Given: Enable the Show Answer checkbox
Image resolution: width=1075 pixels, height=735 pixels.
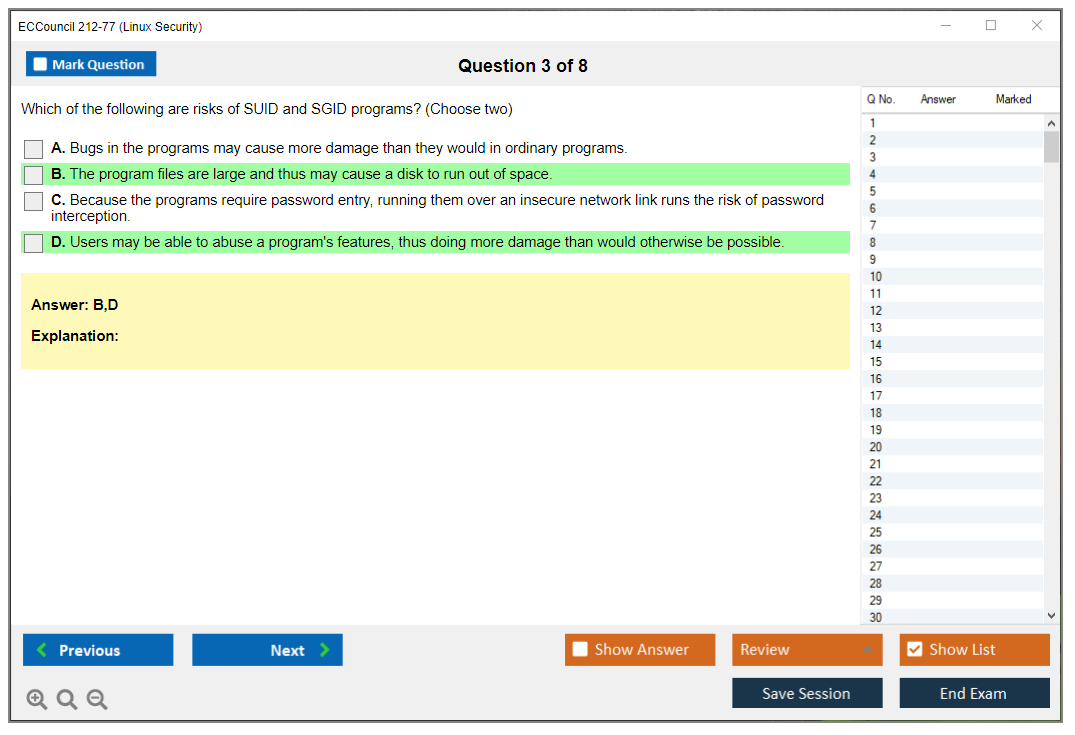Looking at the screenshot, I should [x=580, y=650].
